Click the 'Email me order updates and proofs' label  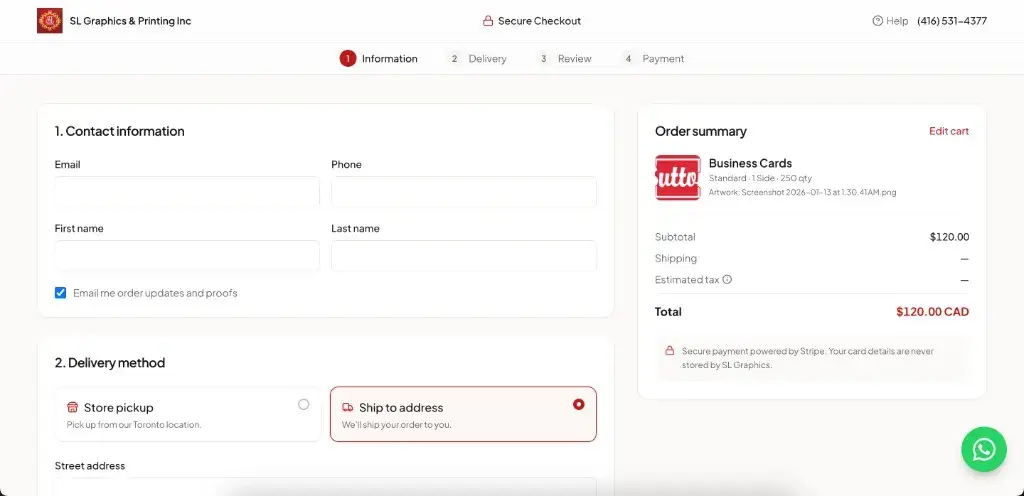click(x=155, y=293)
